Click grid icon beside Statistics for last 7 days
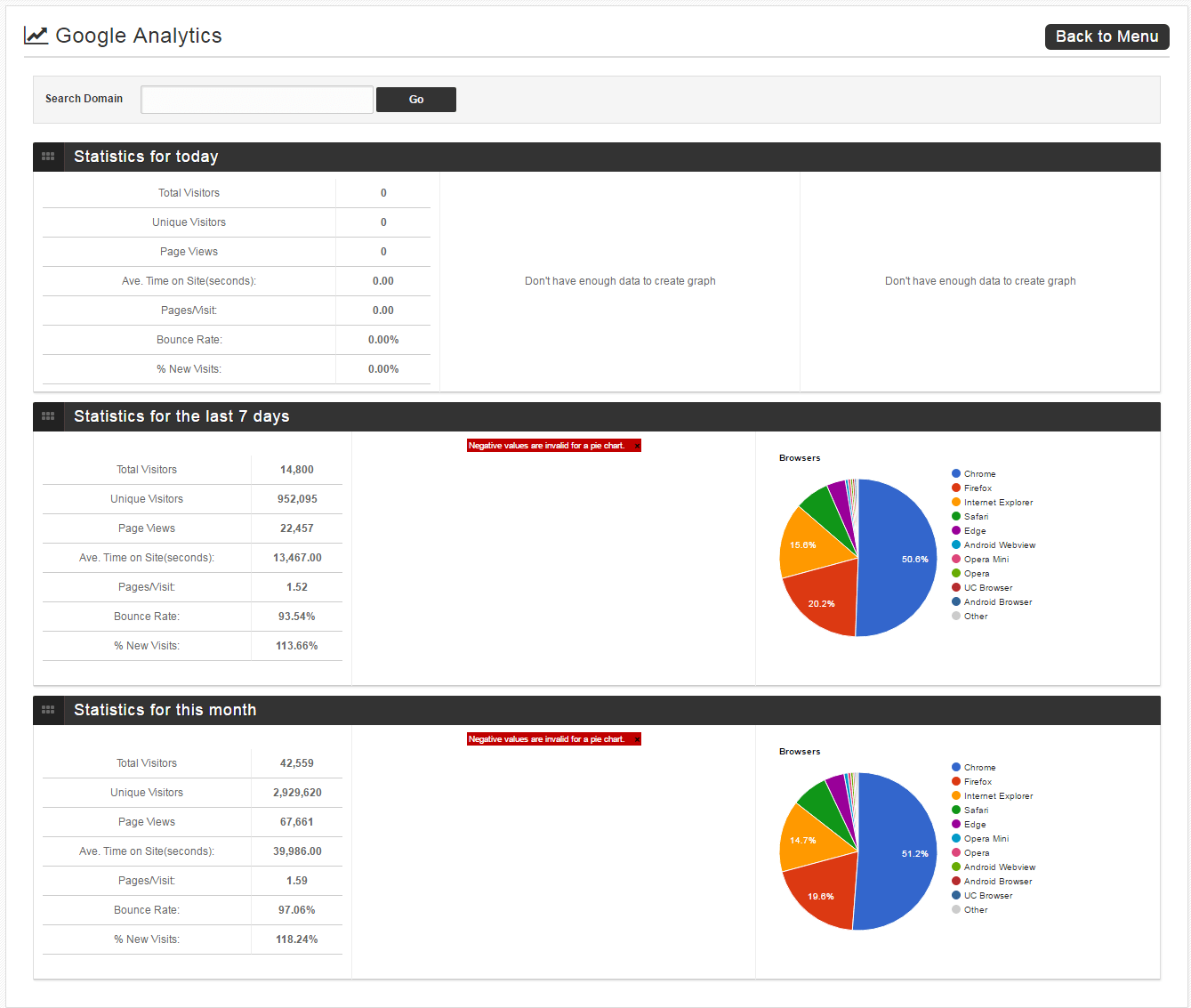 click(48, 416)
